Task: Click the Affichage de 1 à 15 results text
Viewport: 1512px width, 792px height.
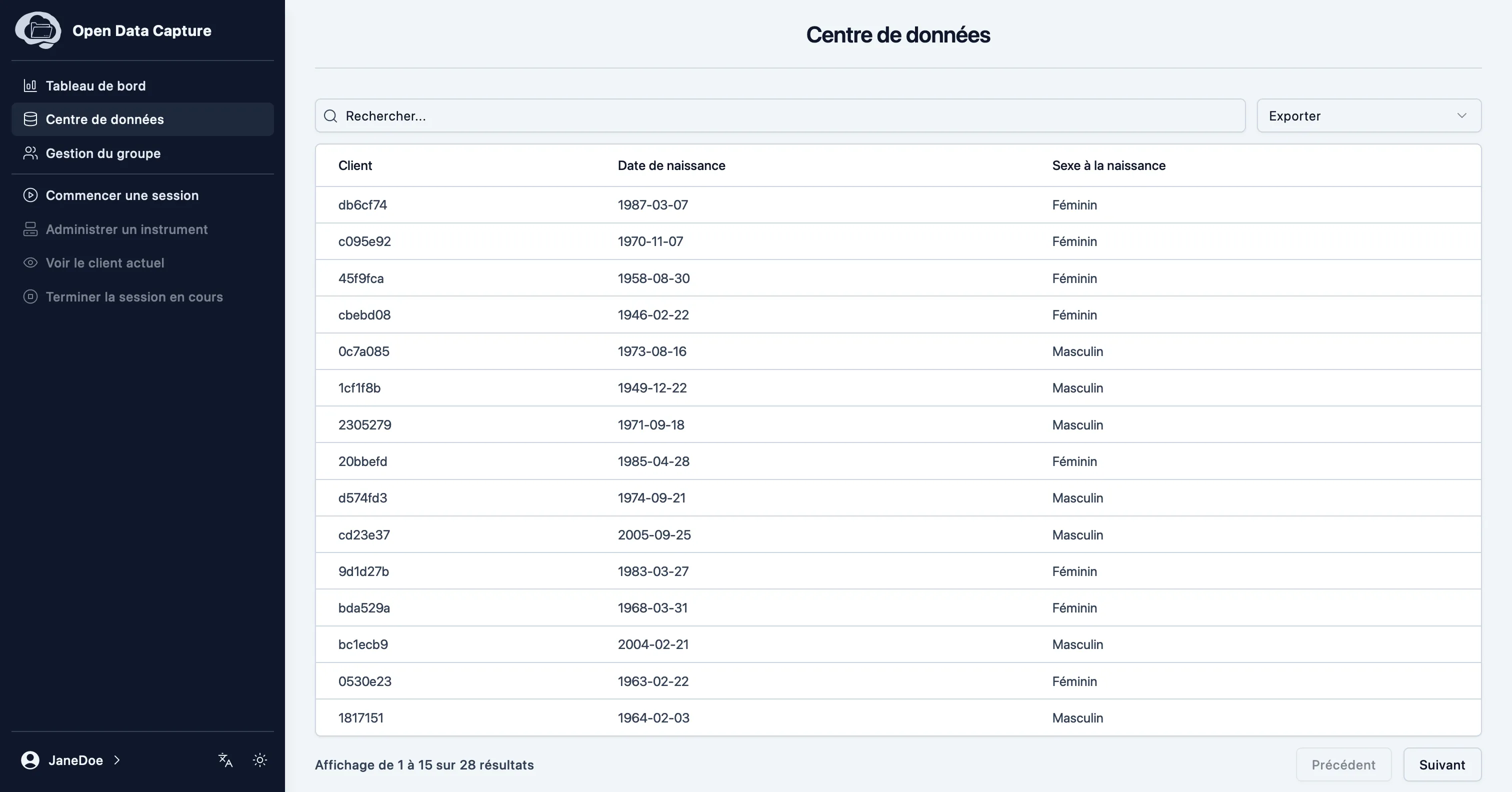Action: coord(424,764)
